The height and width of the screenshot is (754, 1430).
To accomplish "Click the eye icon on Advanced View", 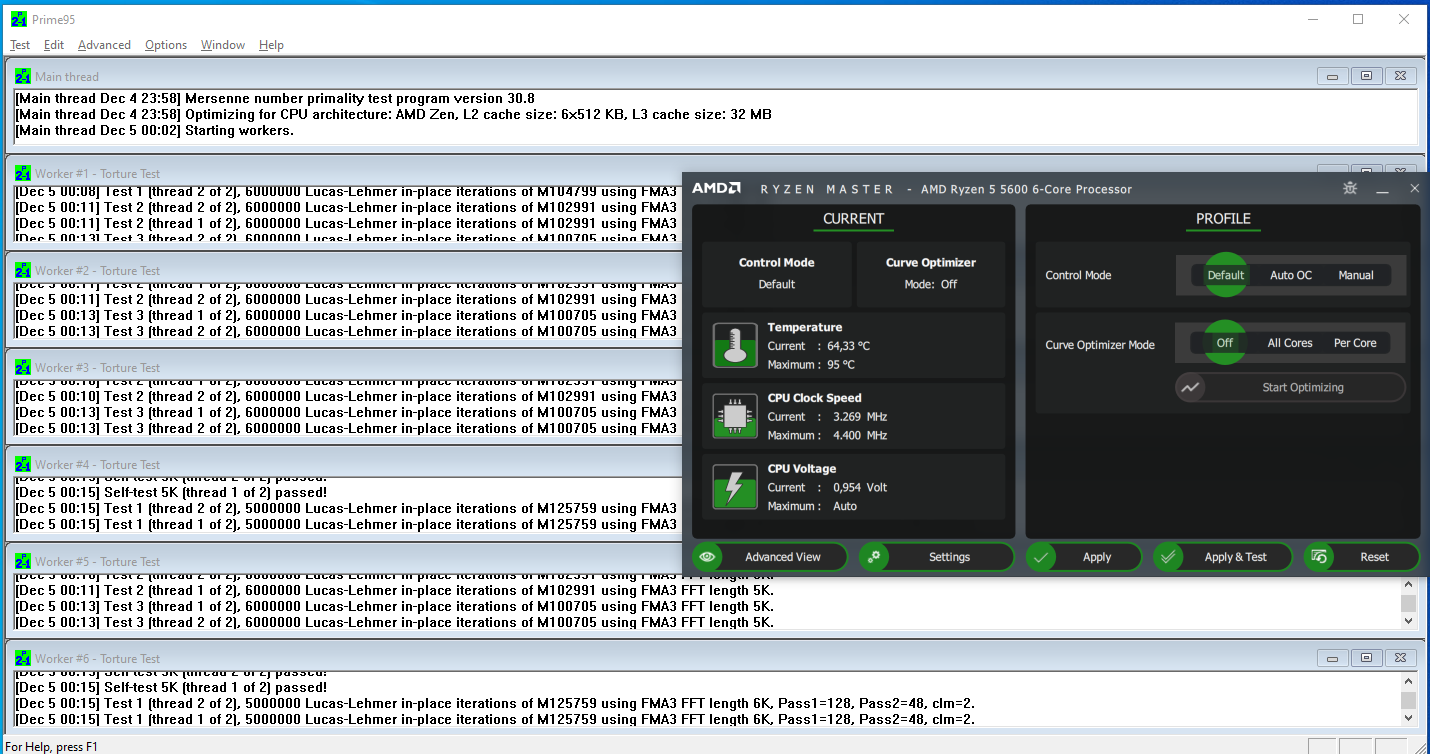I will [x=708, y=557].
